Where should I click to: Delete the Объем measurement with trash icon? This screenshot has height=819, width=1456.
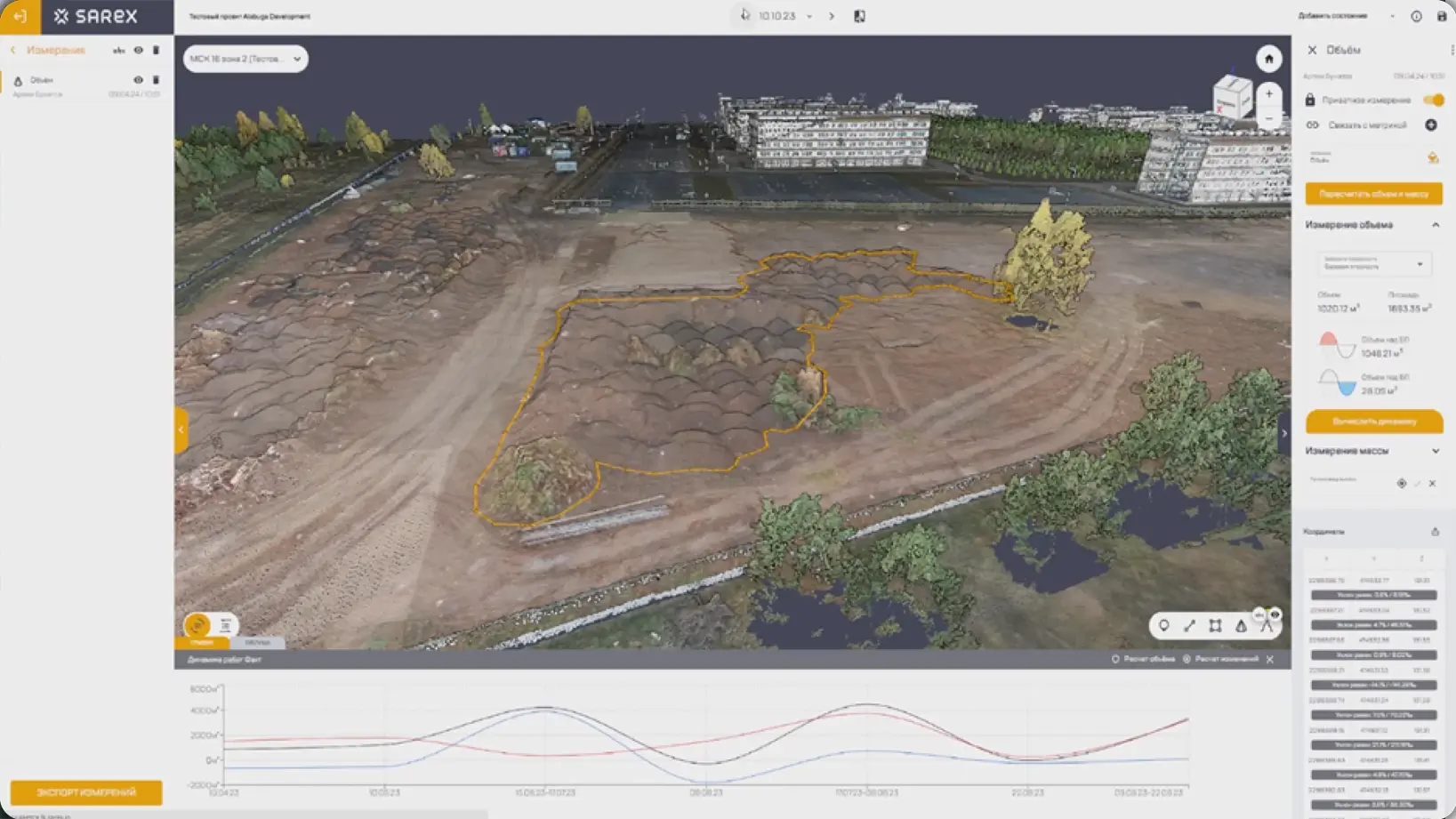156,80
